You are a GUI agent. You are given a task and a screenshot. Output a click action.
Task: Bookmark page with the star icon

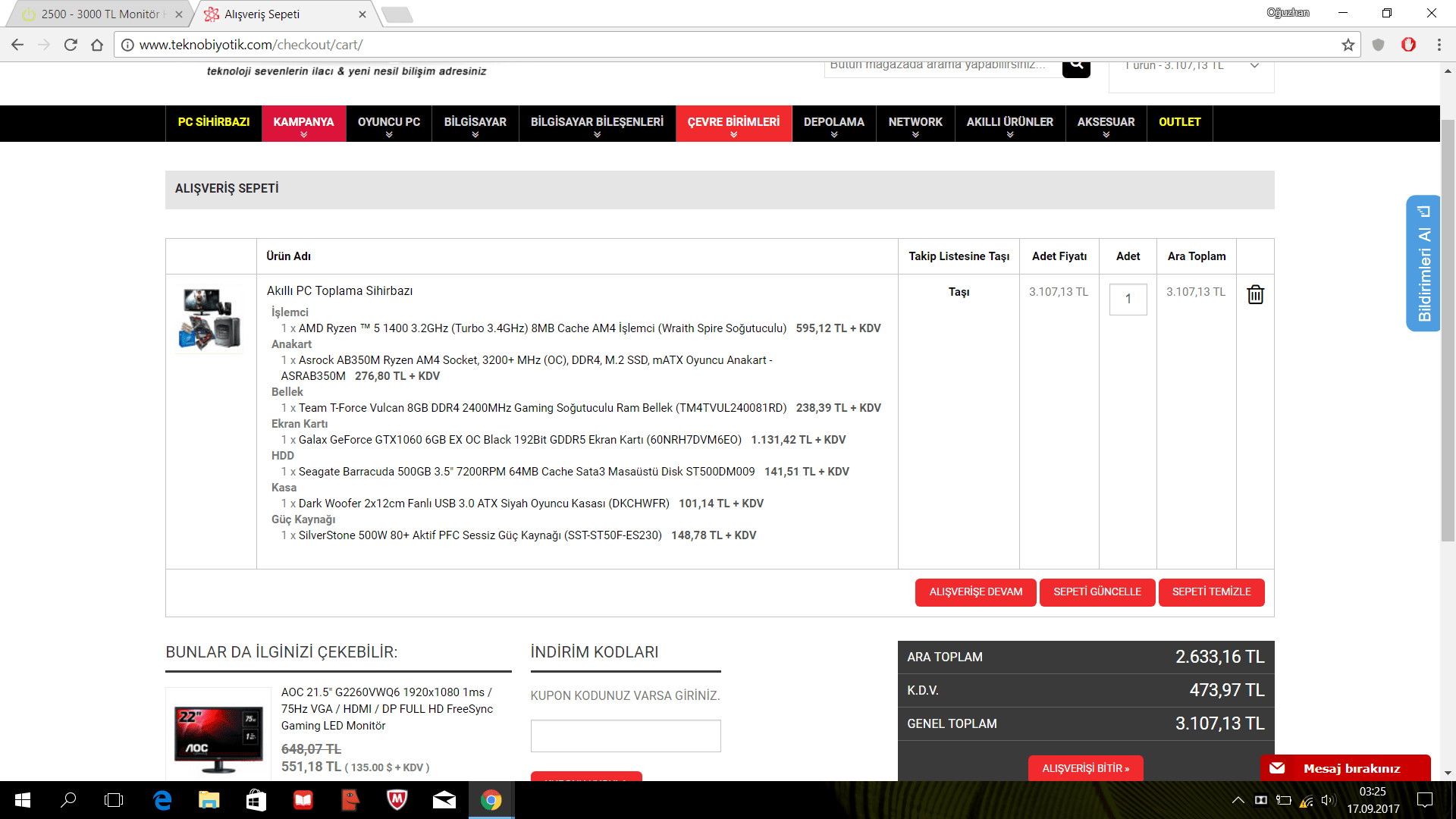point(1348,45)
